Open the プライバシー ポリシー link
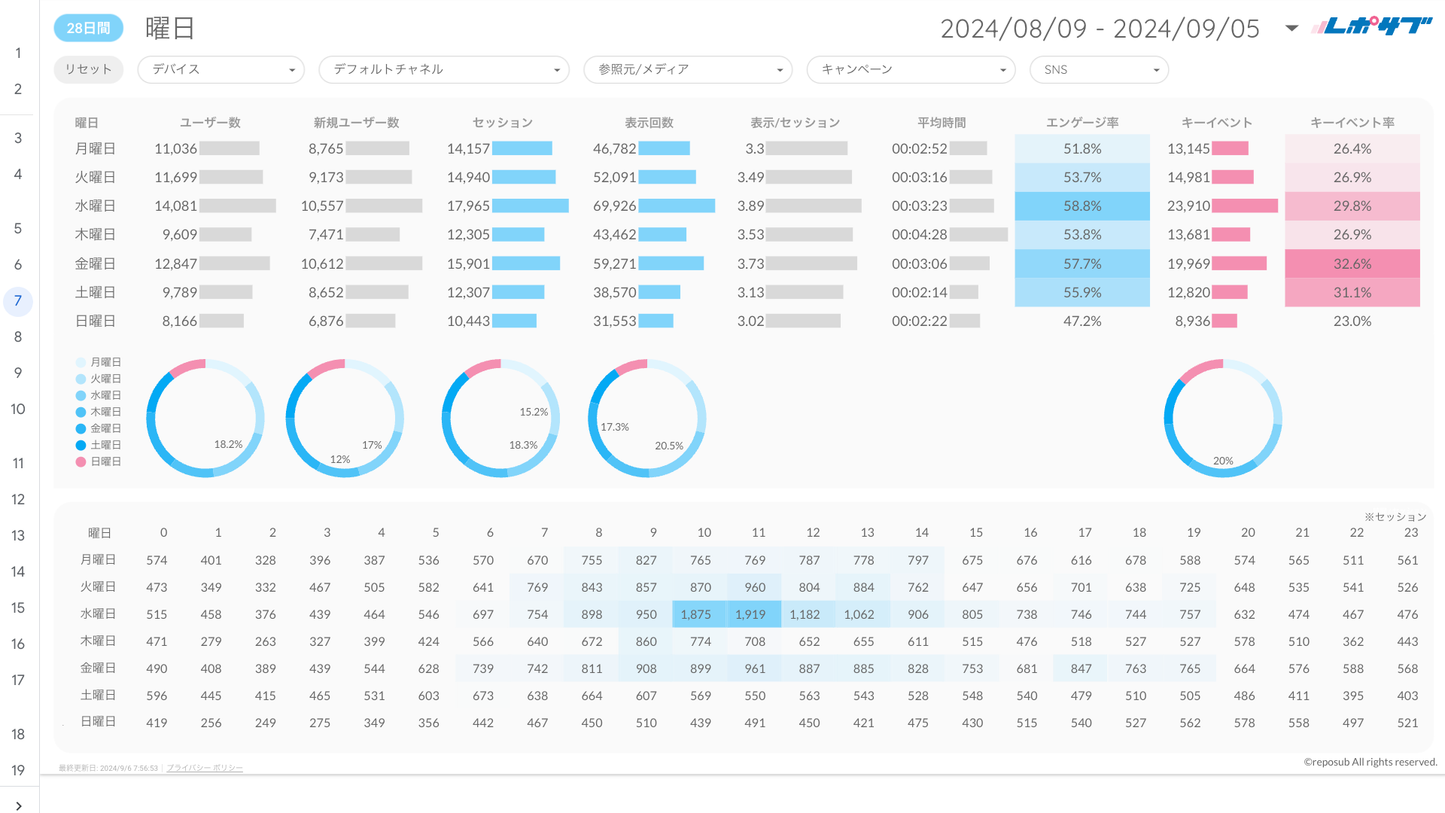Viewport: 1445px width, 813px height. [205, 768]
